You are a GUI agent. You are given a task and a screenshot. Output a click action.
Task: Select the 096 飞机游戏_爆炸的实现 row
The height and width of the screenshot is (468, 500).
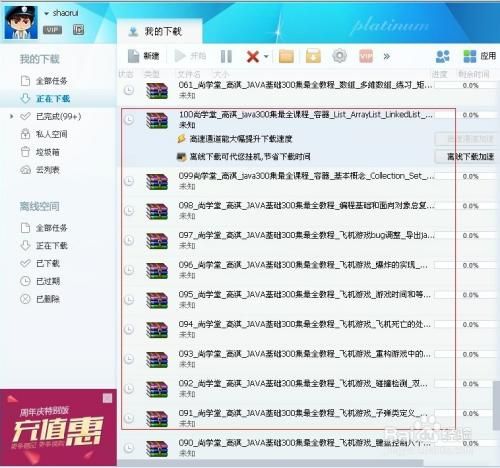[x=308, y=270]
